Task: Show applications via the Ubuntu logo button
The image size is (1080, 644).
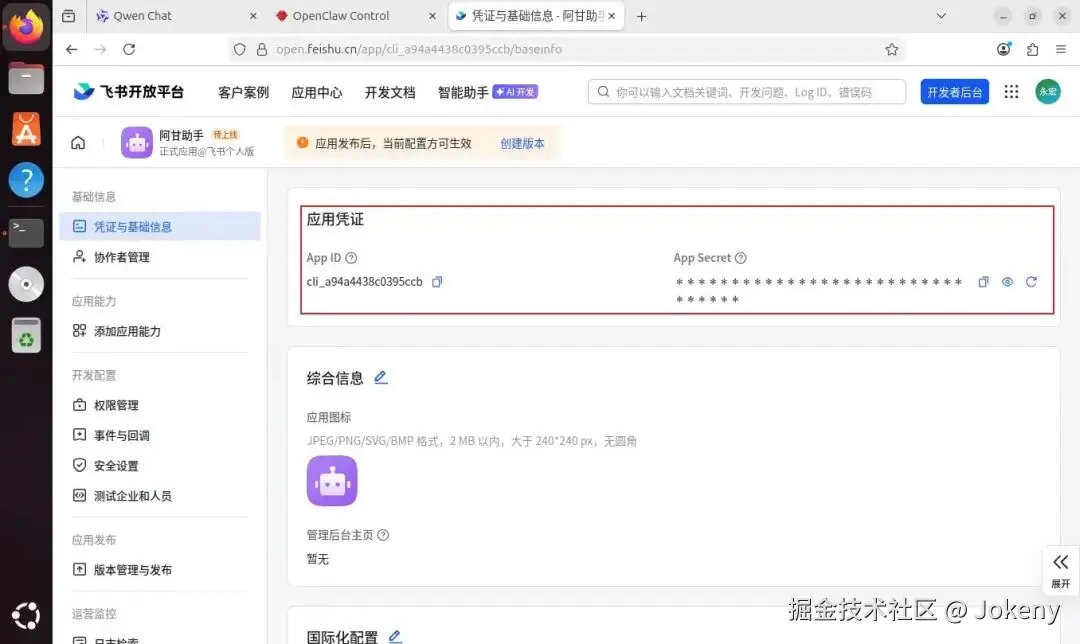Action: pos(26,616)
